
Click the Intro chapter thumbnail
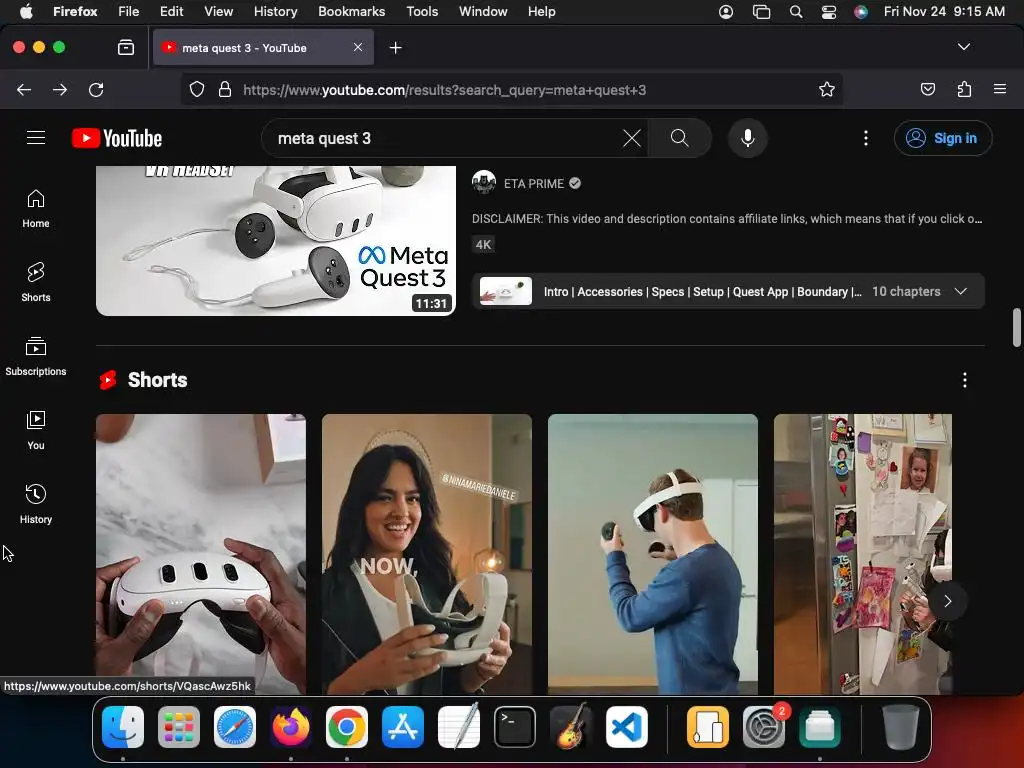point(505,291)
